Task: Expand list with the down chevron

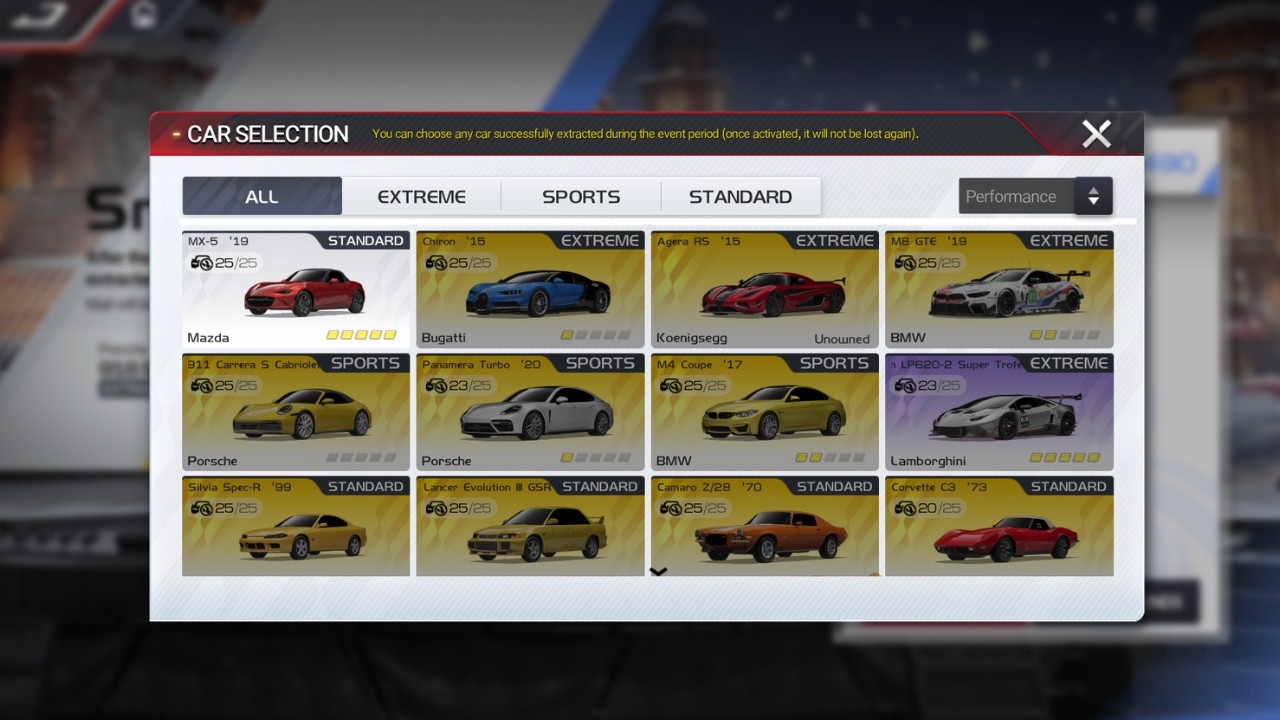Action: (x=658, y=572)
